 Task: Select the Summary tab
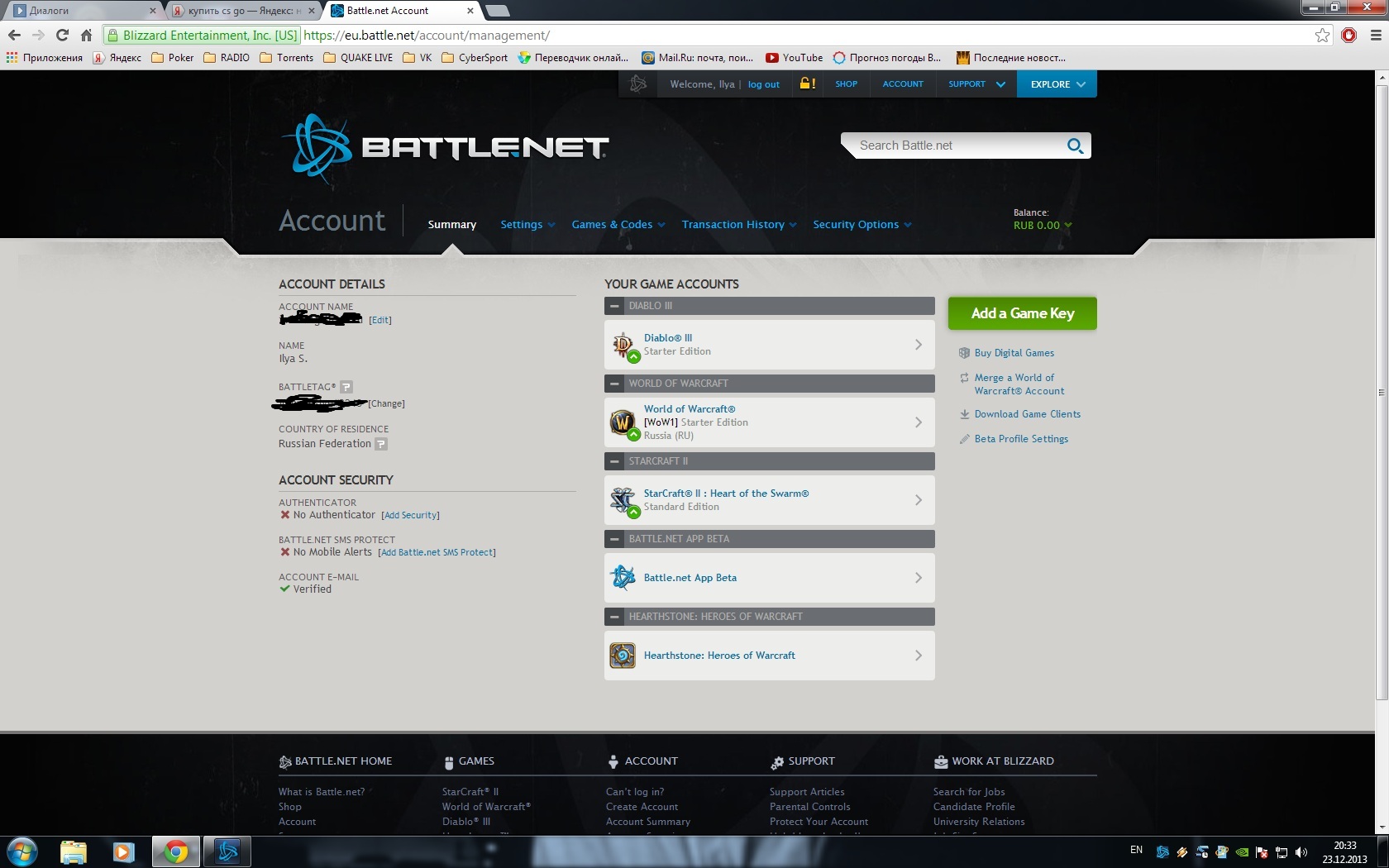pyautogui.click(x=451, y=225)
